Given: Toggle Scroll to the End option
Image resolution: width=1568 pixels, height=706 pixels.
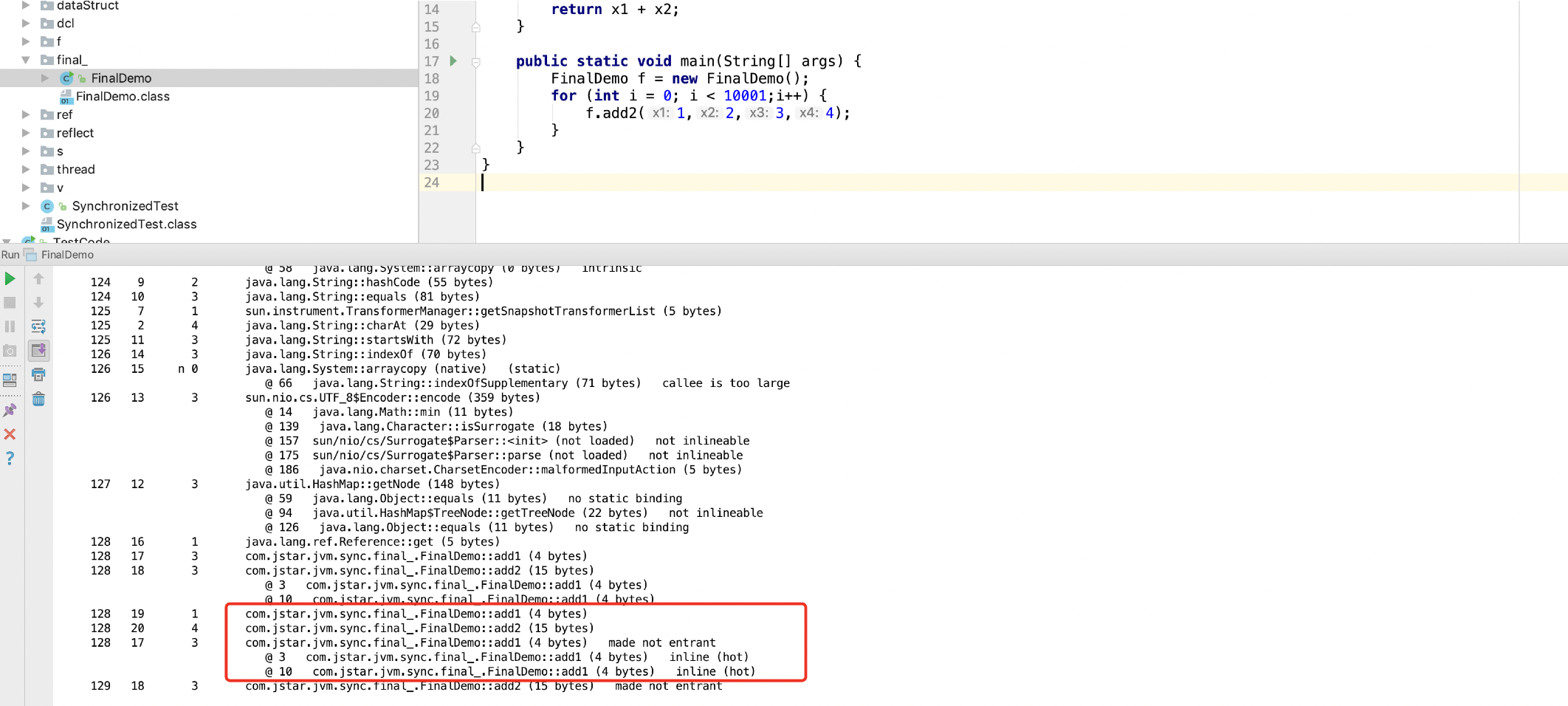Looking at the screenshot, I should (x=38, y=351).
